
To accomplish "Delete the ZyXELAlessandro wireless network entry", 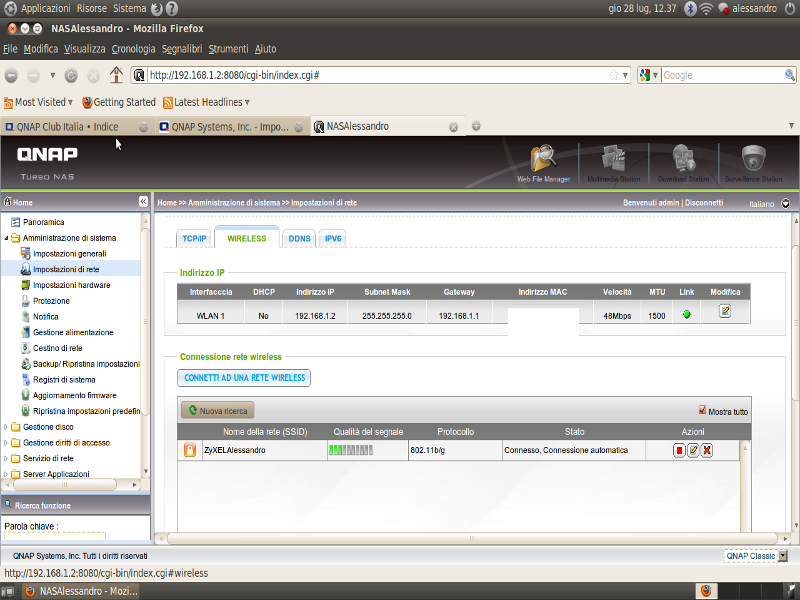I will click(x=706, y=451).
